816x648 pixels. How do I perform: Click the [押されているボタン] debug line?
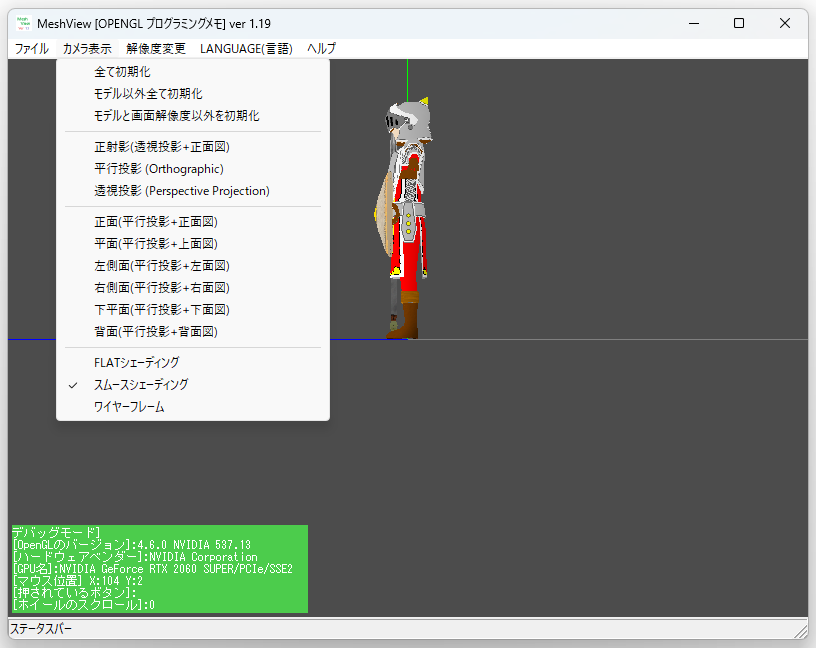(x=74, y=593)
